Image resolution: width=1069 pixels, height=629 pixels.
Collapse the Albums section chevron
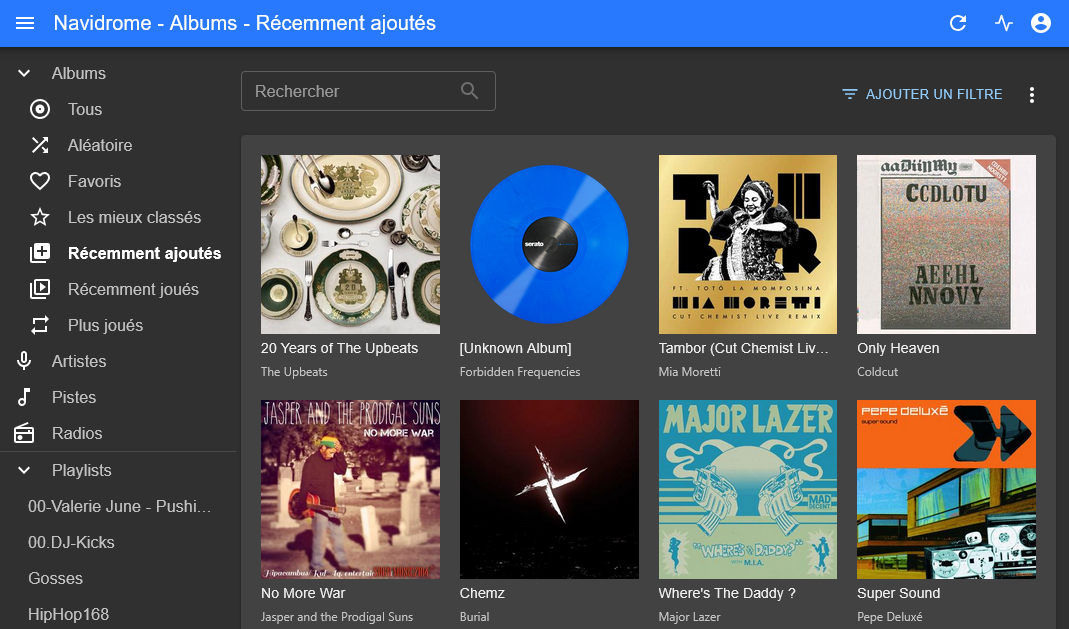point(25,73)
